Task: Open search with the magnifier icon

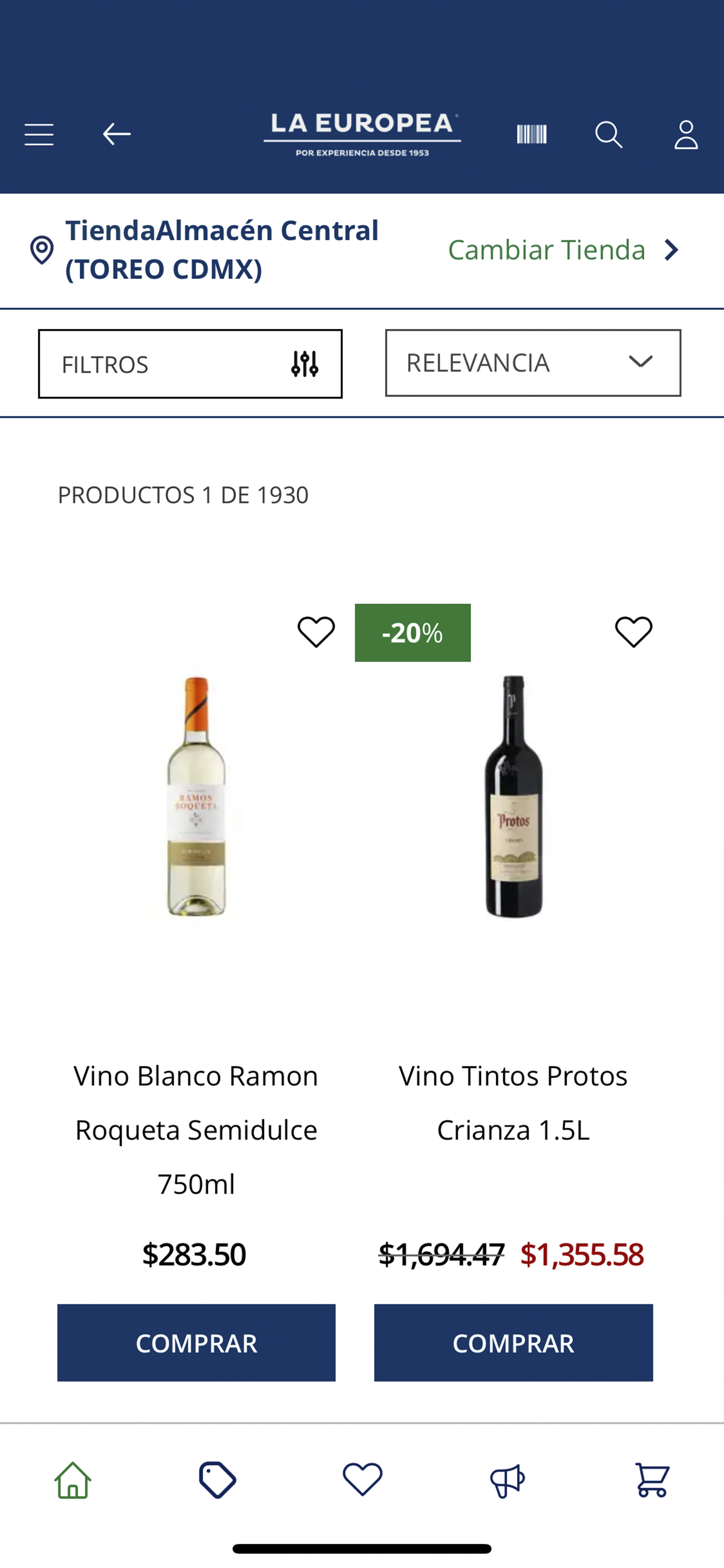Action: tap(609, 135)
